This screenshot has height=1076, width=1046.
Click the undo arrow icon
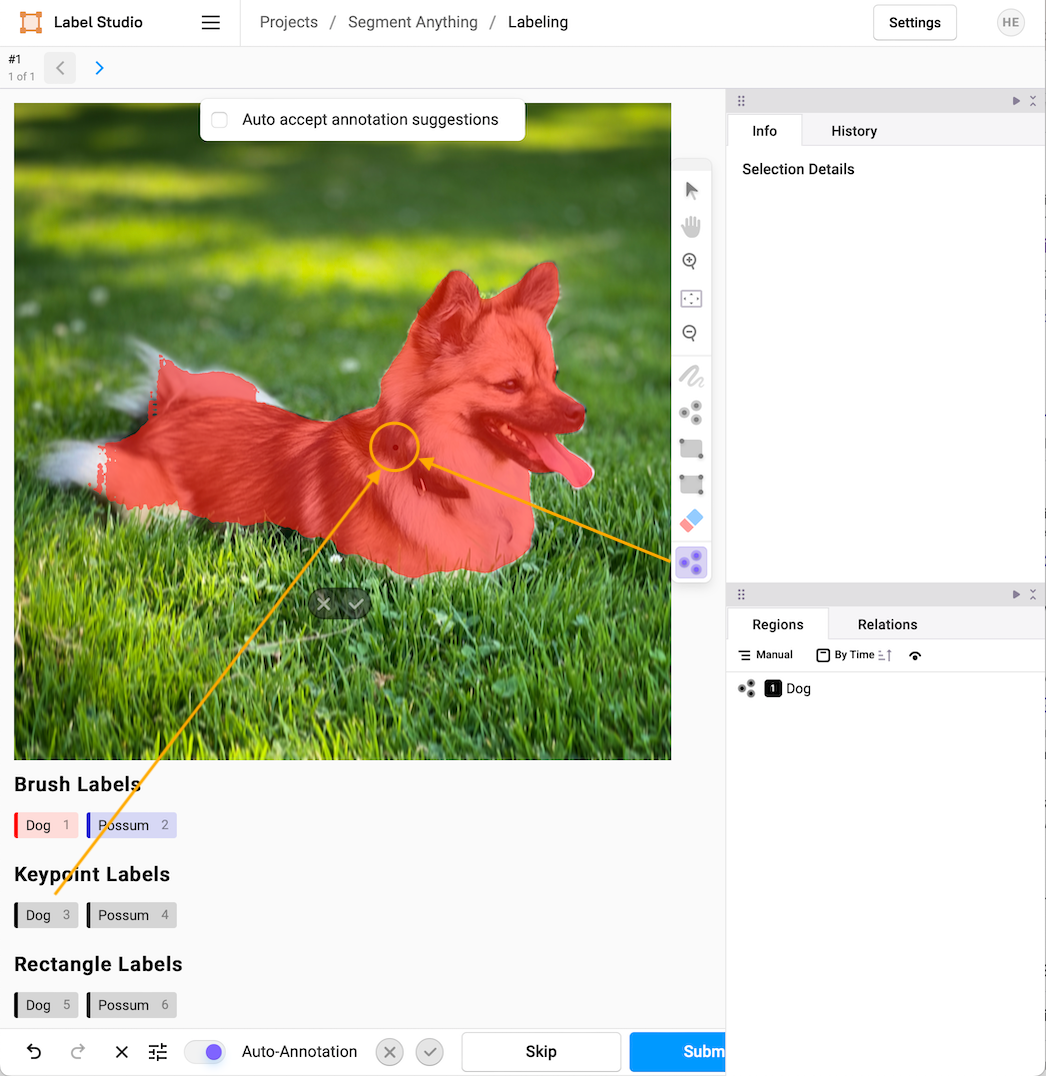click(34, 1052)
